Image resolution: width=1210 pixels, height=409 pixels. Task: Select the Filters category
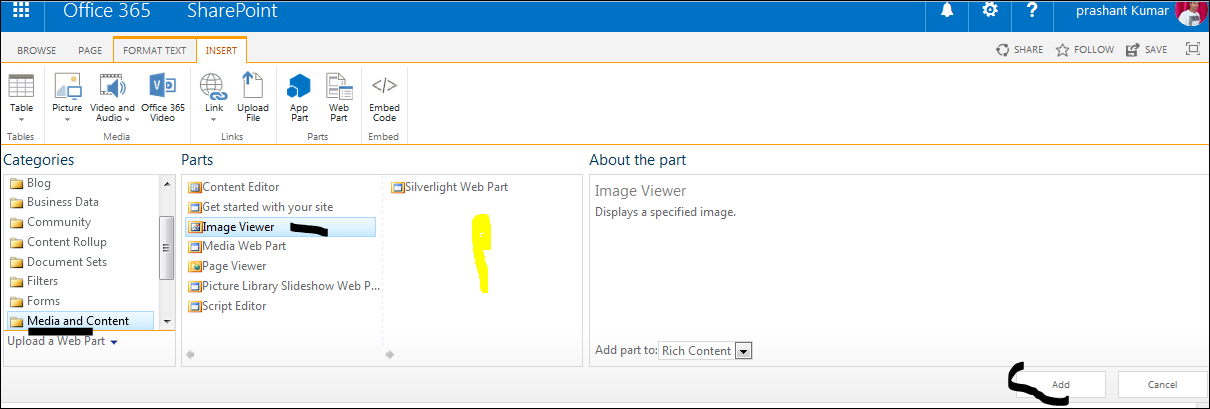[x=42, y=281]
